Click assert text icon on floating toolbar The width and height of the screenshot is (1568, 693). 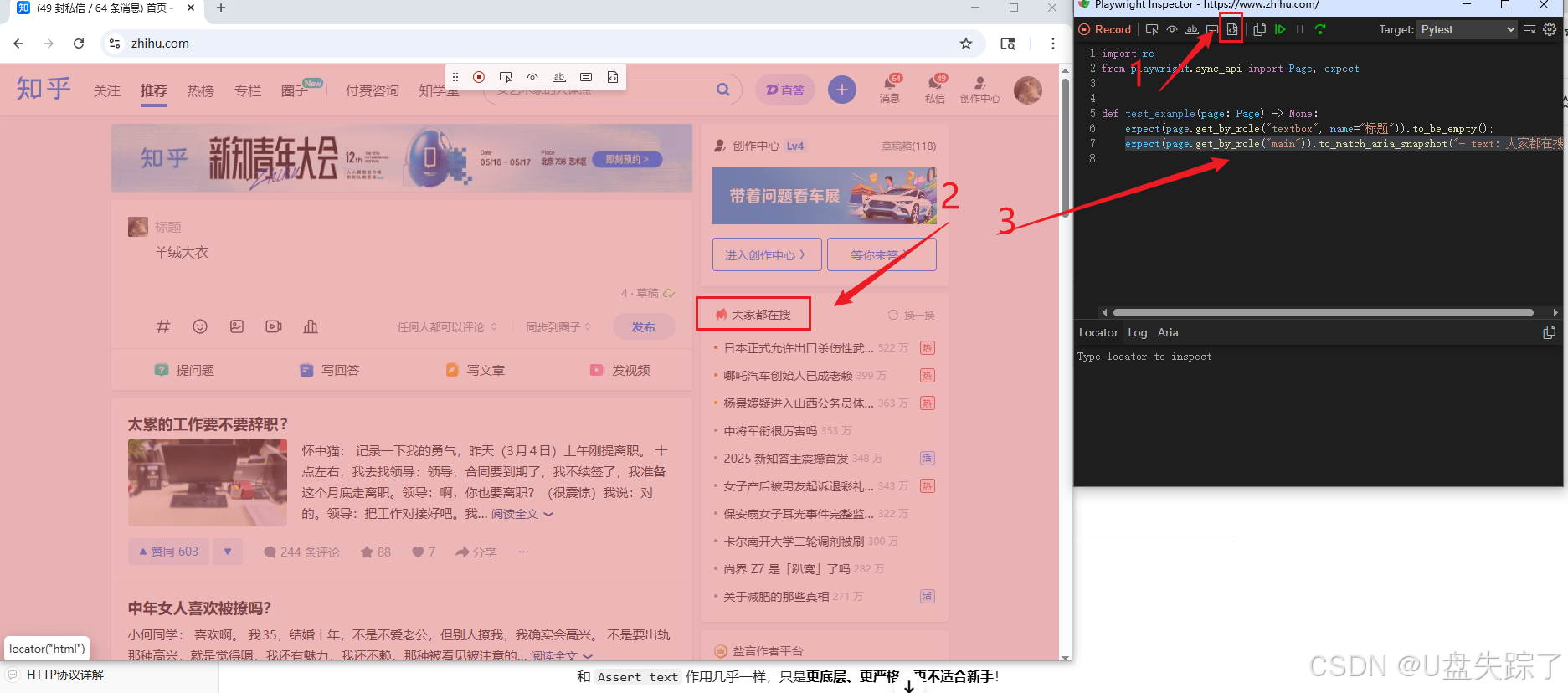click(559, 77)
